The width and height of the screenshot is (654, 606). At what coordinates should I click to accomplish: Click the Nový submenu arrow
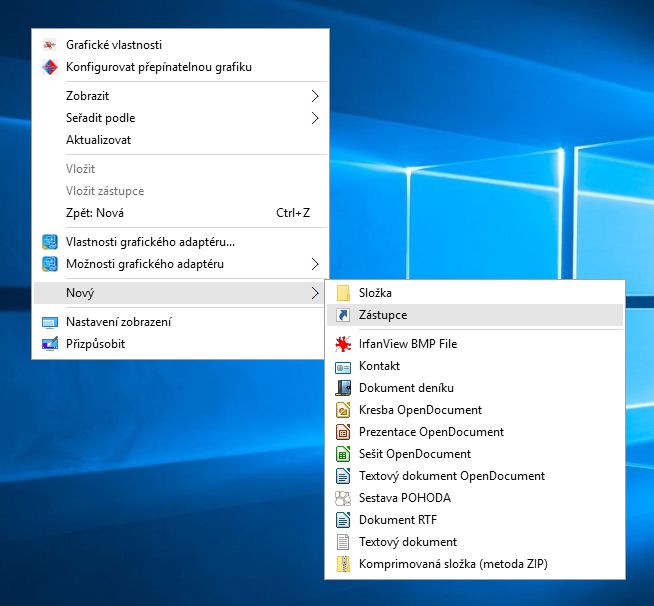[315, 293]
